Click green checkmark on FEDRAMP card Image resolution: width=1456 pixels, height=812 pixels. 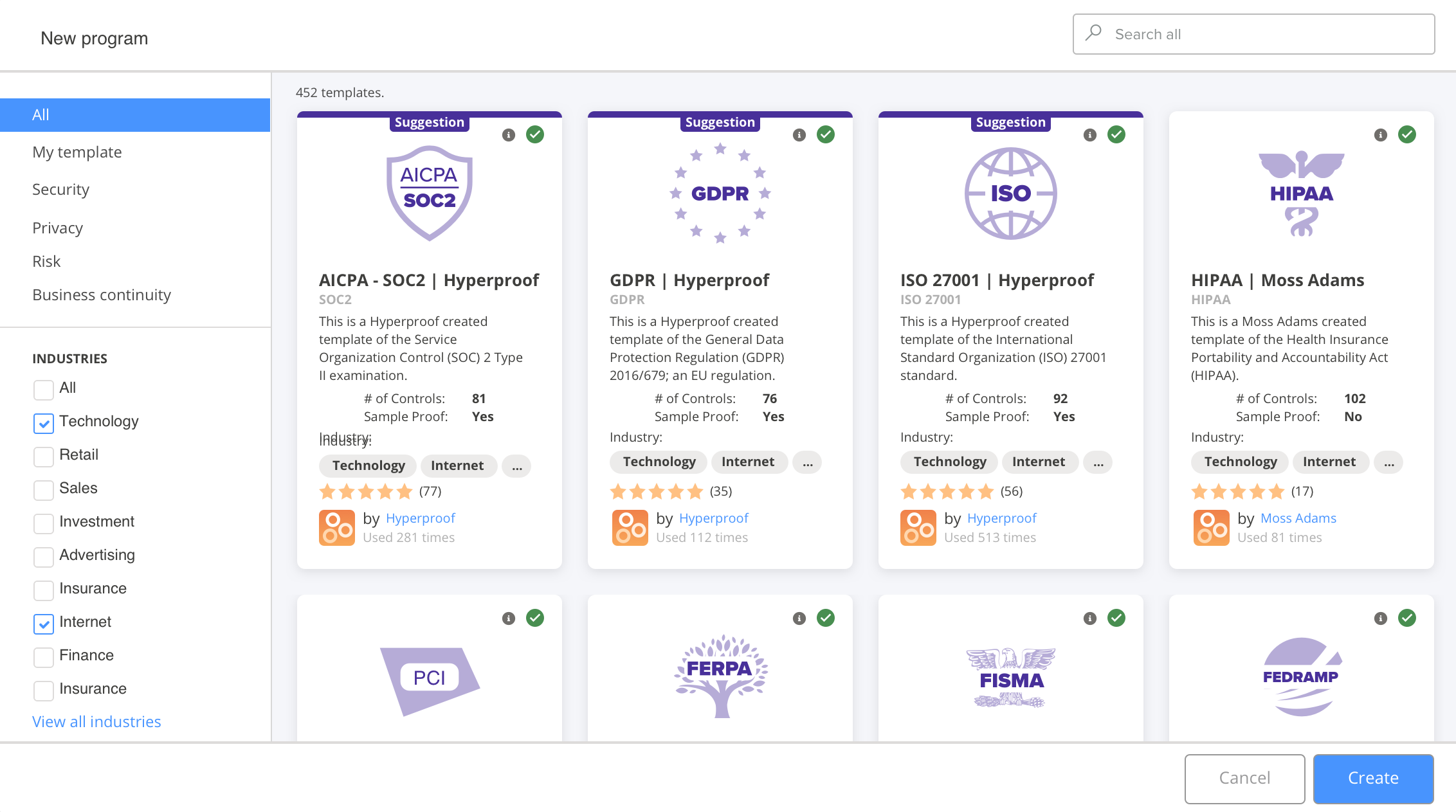(1407, 618)
